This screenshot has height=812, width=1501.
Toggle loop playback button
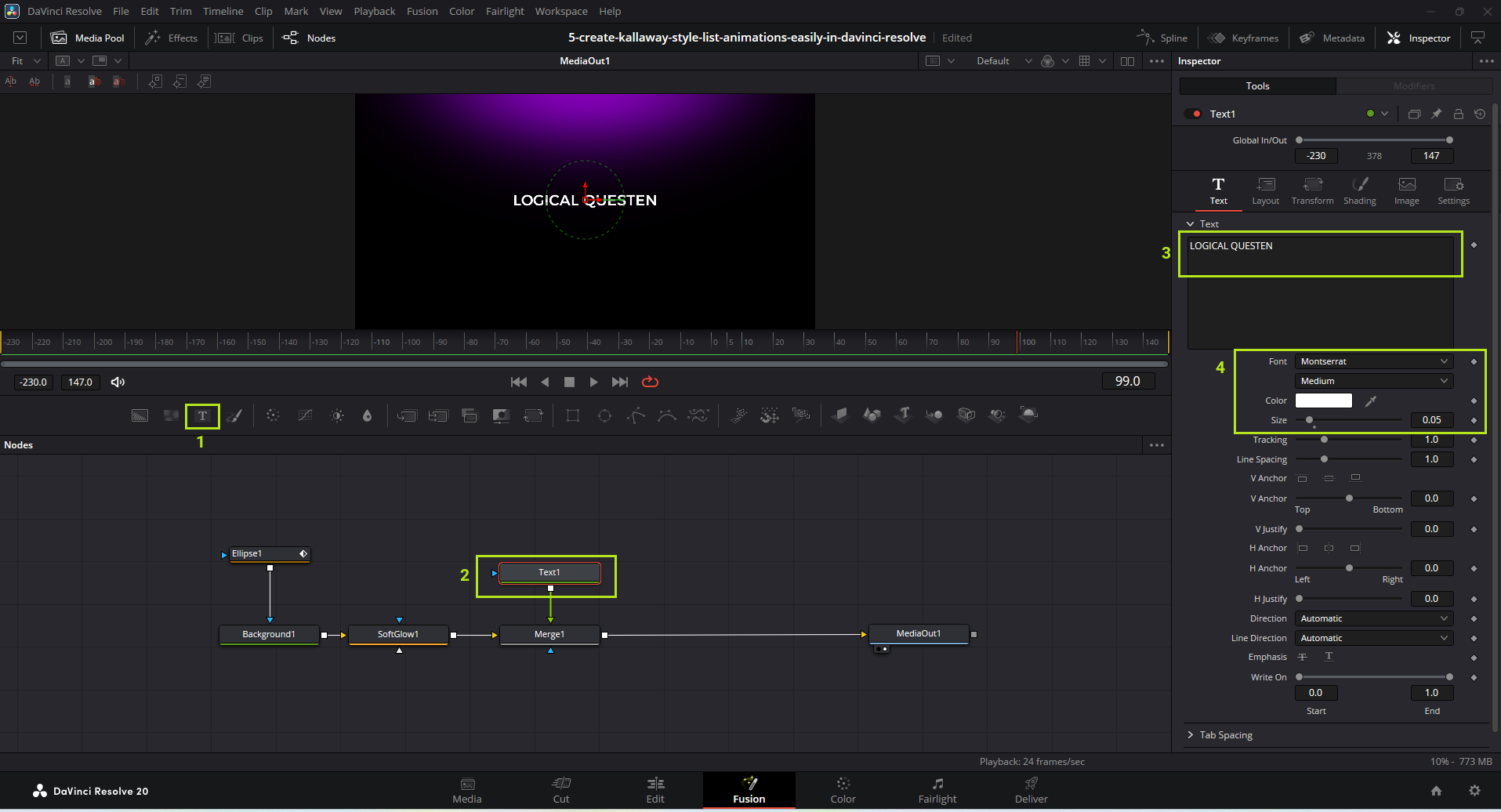click(x=650, y=382)
